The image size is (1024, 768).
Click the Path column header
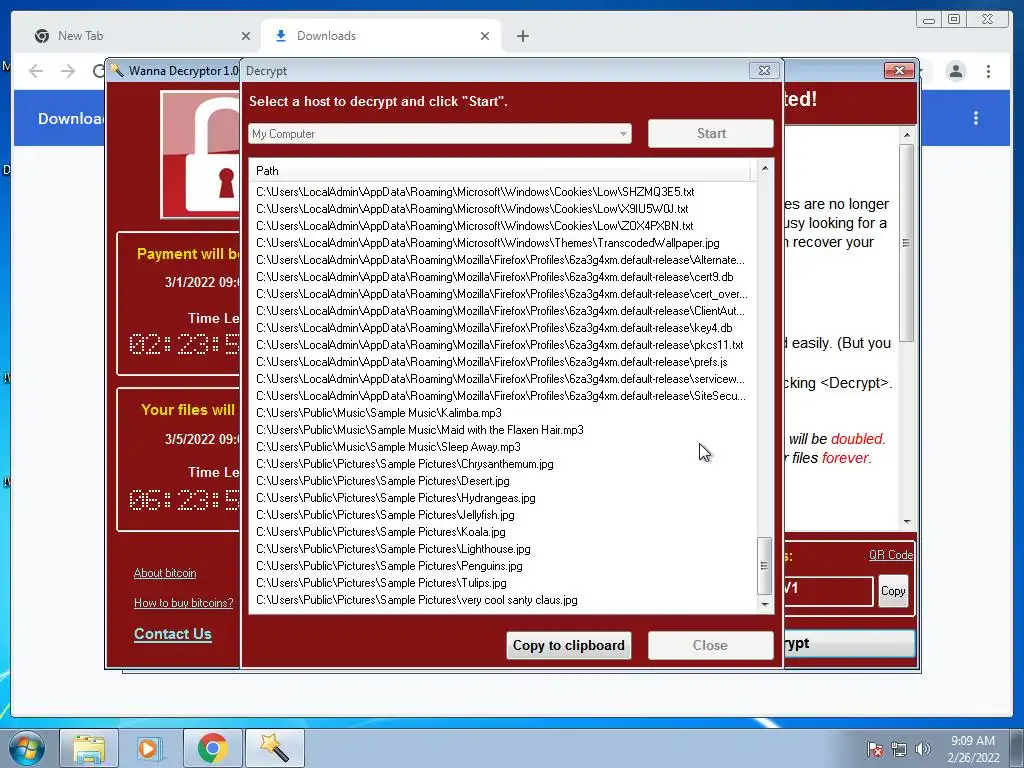click(x=500, y=170)
